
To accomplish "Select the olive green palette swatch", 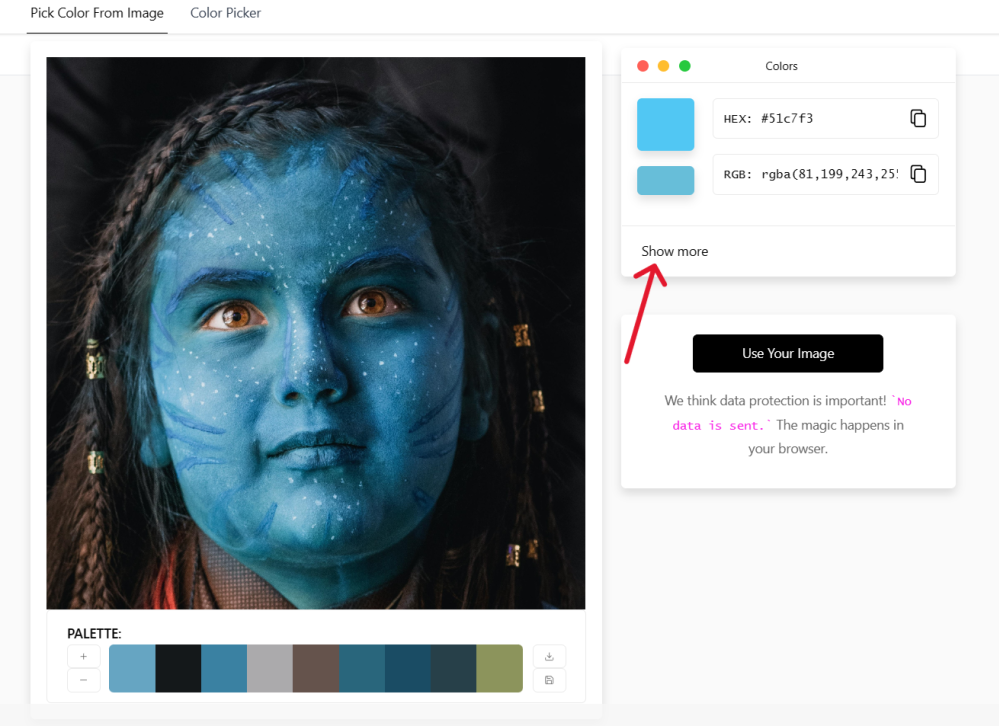I will pyautogui.click(x=499, y=668).
